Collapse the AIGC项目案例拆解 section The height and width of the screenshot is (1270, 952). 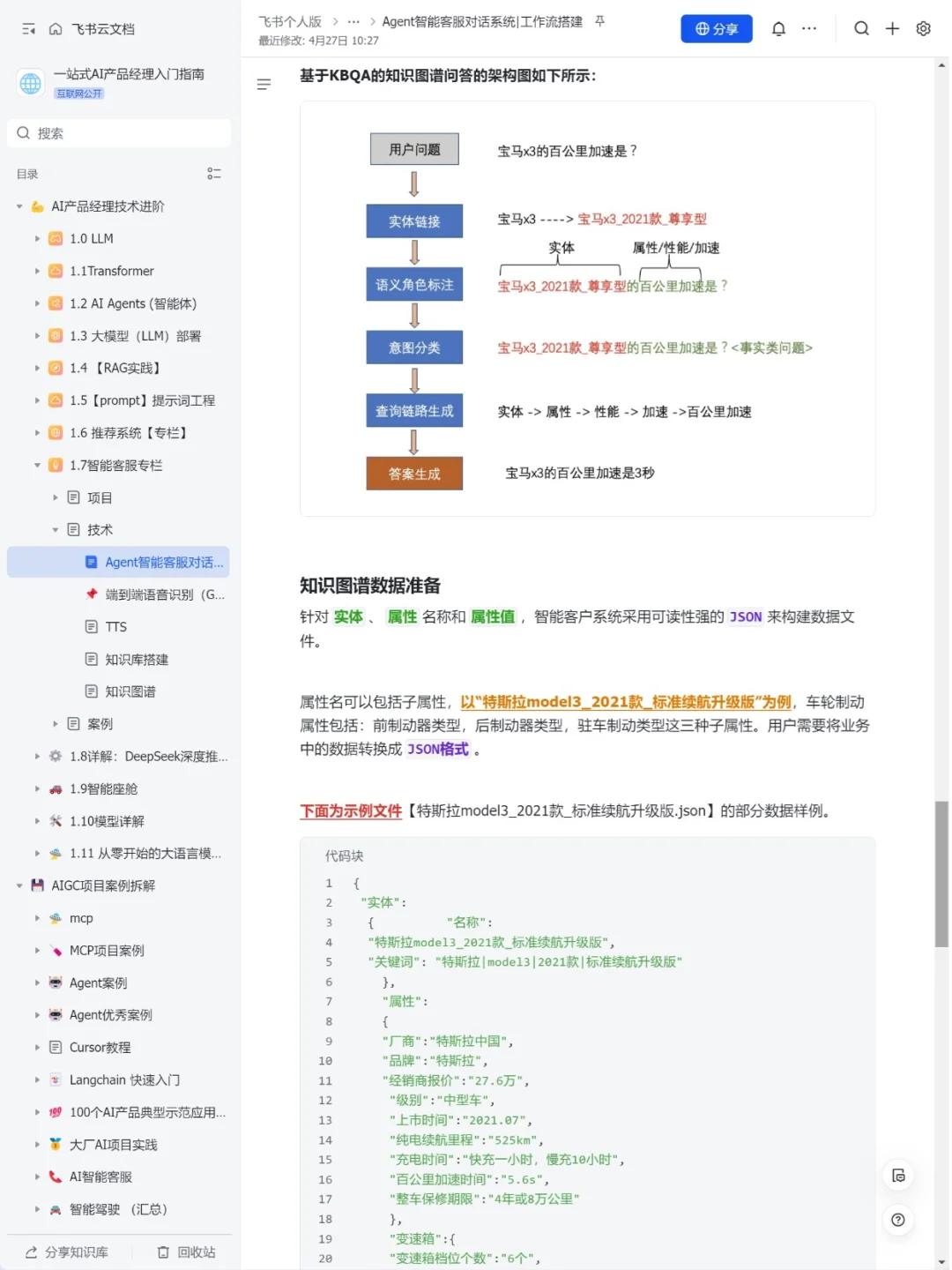[x=19, y=885]
